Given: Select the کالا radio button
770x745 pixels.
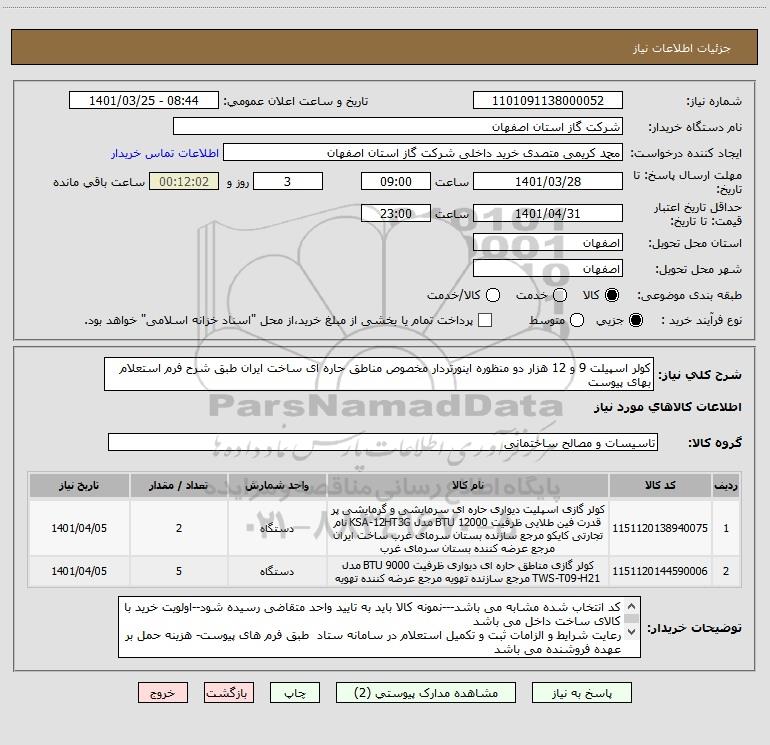Looking at the screenshot, I should pyautogui.click(x=612, y=295).
